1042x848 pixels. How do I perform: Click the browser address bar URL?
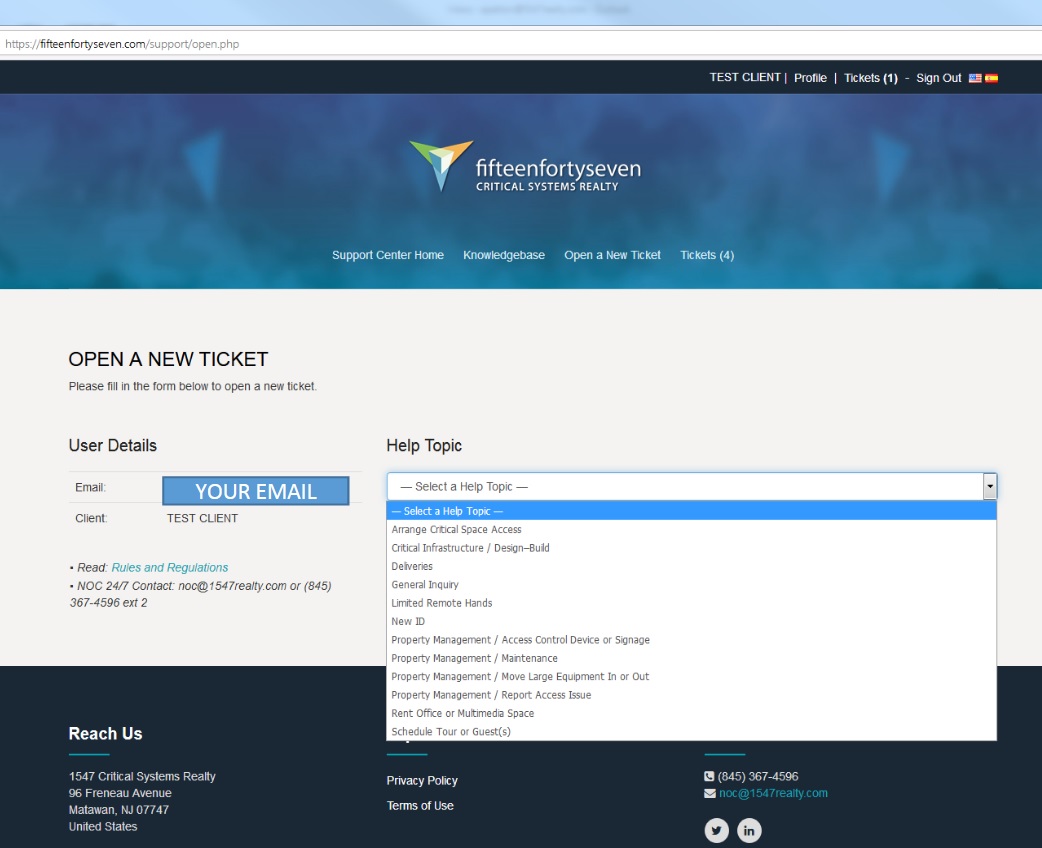point(122,44)
